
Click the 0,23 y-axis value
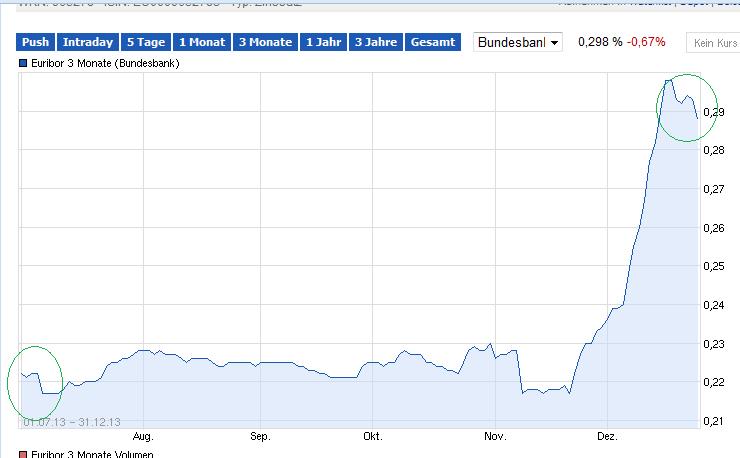[x=714, y=344]
